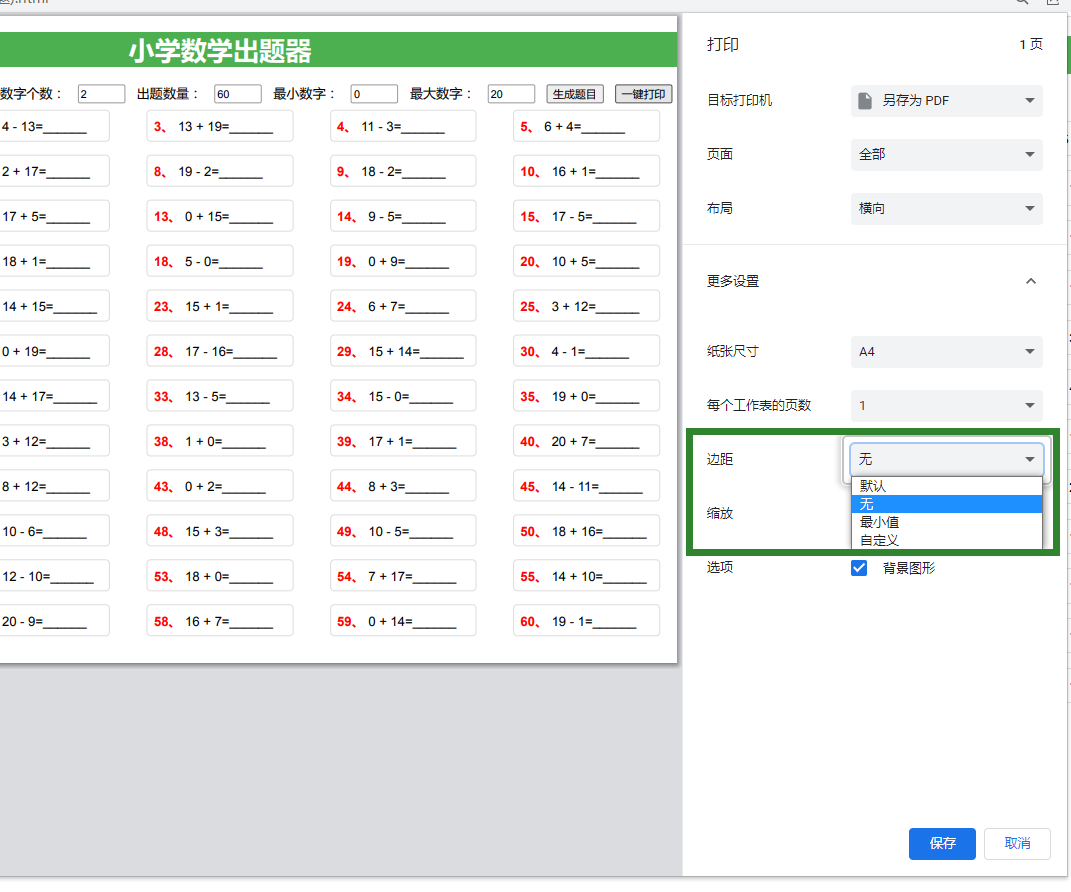This screenshot has height=892, width=1071.
Task: Click the 生成题目 button in preview
Action: click(574, 94)
